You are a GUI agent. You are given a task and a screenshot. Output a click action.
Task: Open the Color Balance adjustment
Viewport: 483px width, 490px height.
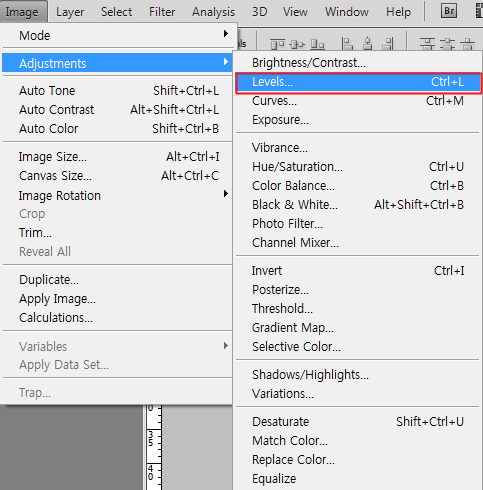coord(358,186)
